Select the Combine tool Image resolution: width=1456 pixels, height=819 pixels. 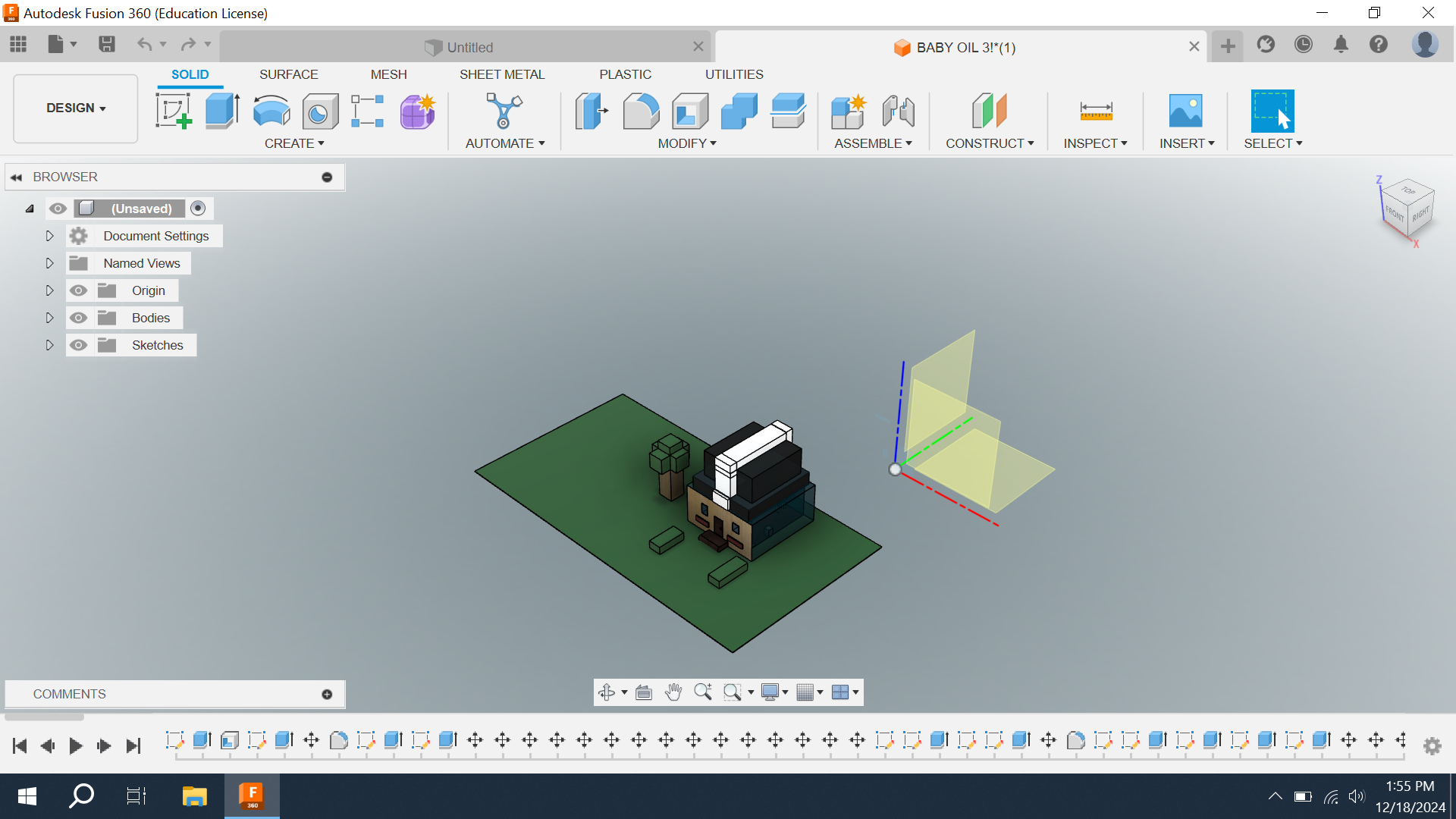[x=739, y=111]
